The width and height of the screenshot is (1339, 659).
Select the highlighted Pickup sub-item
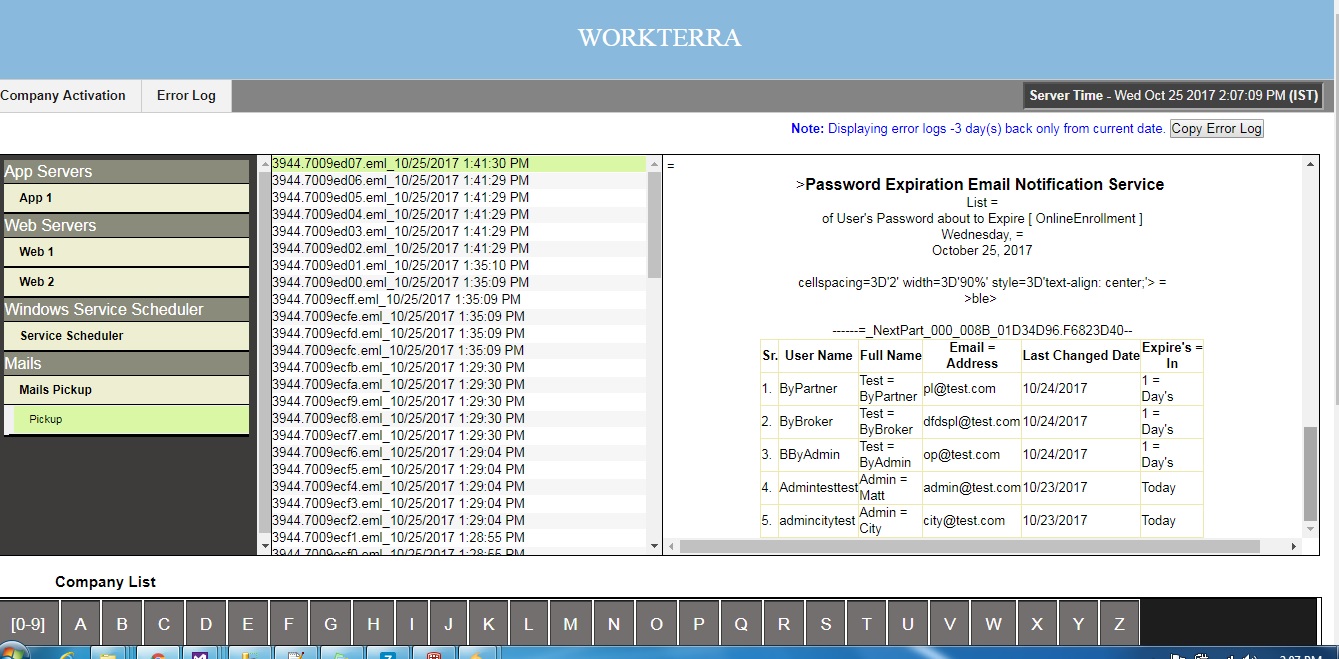(x=130, y=419)
